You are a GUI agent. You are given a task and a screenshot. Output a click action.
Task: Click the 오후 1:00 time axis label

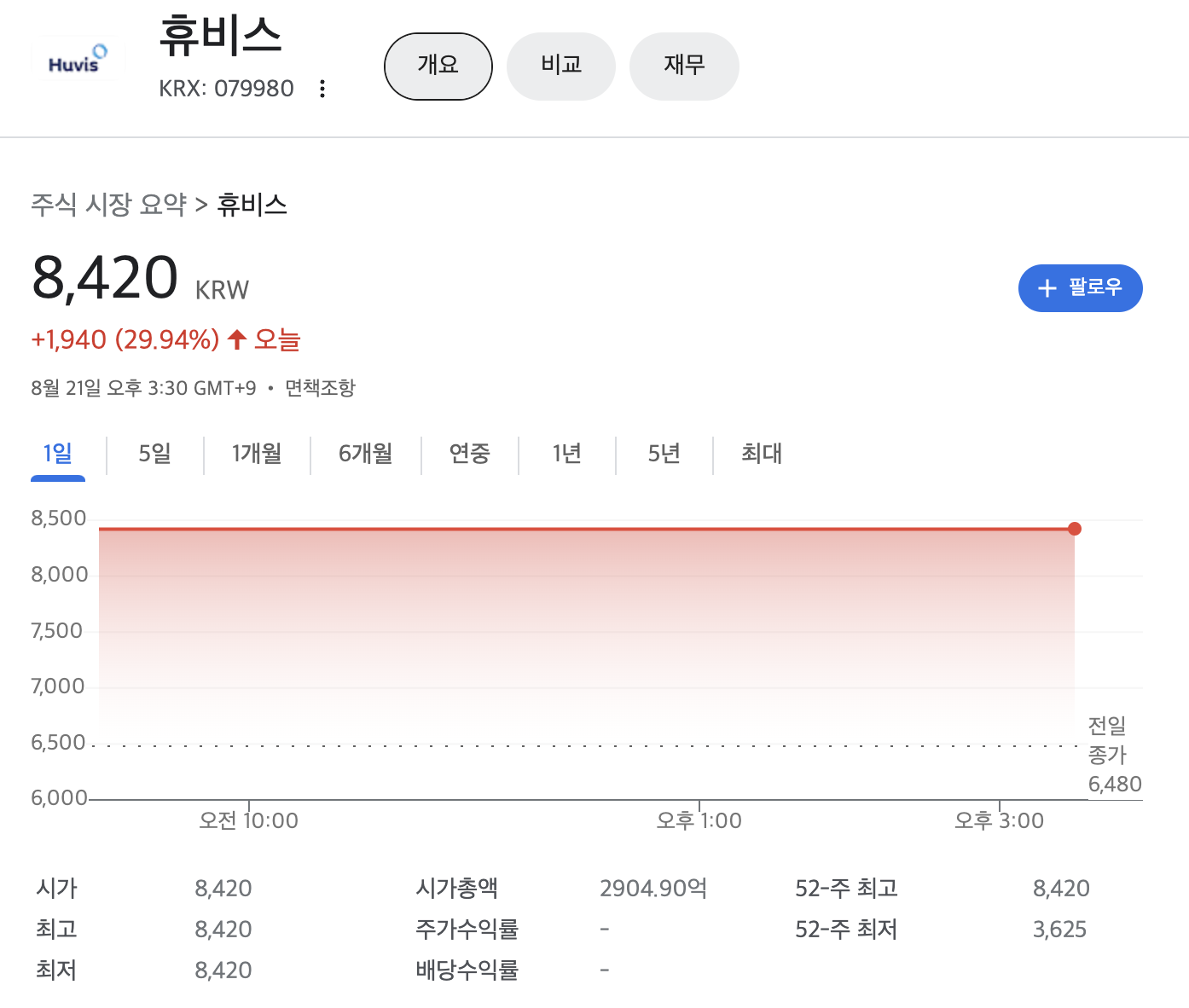699,821
